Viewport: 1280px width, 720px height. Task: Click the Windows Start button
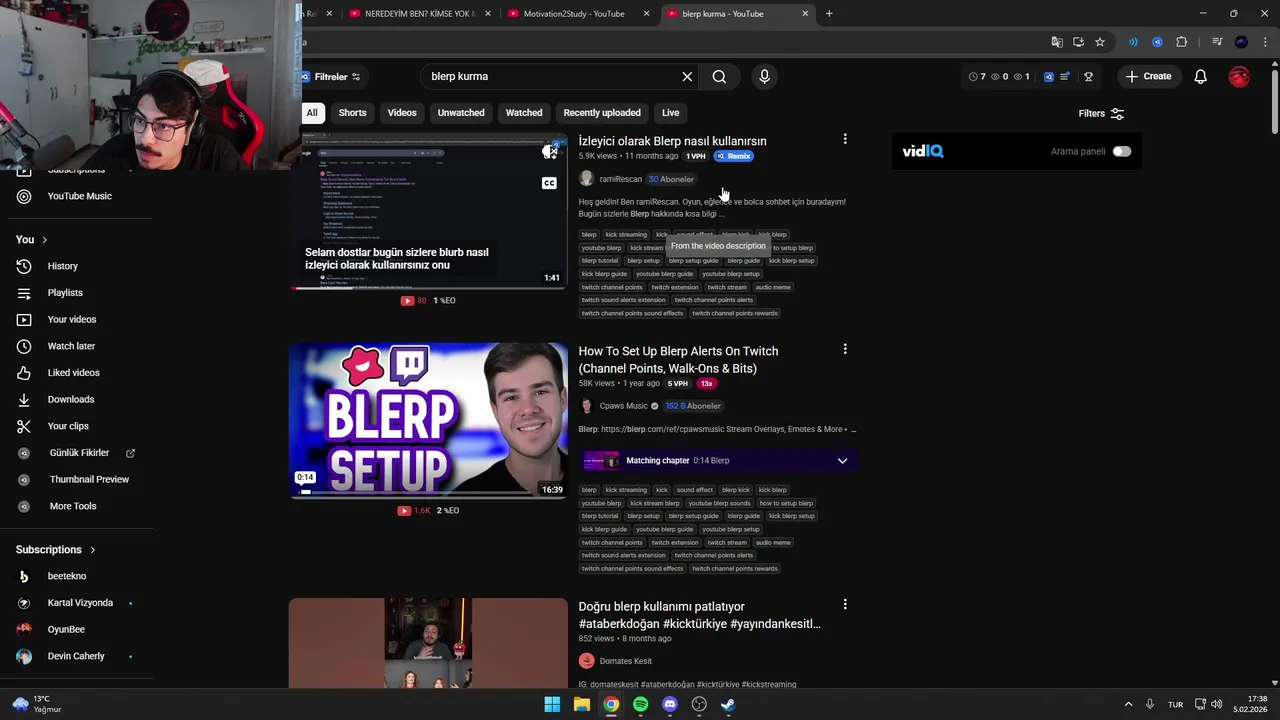tap(552, 704)
